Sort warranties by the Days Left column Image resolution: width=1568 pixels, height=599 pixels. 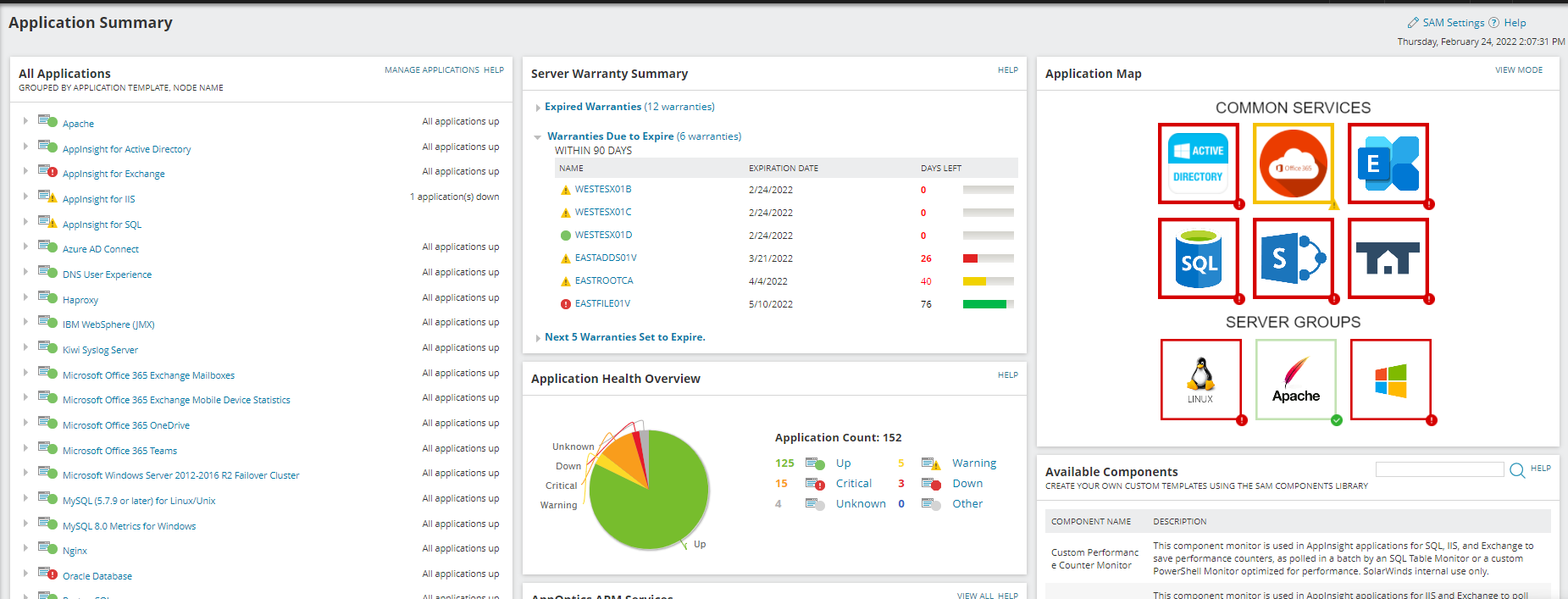point(941,169)
